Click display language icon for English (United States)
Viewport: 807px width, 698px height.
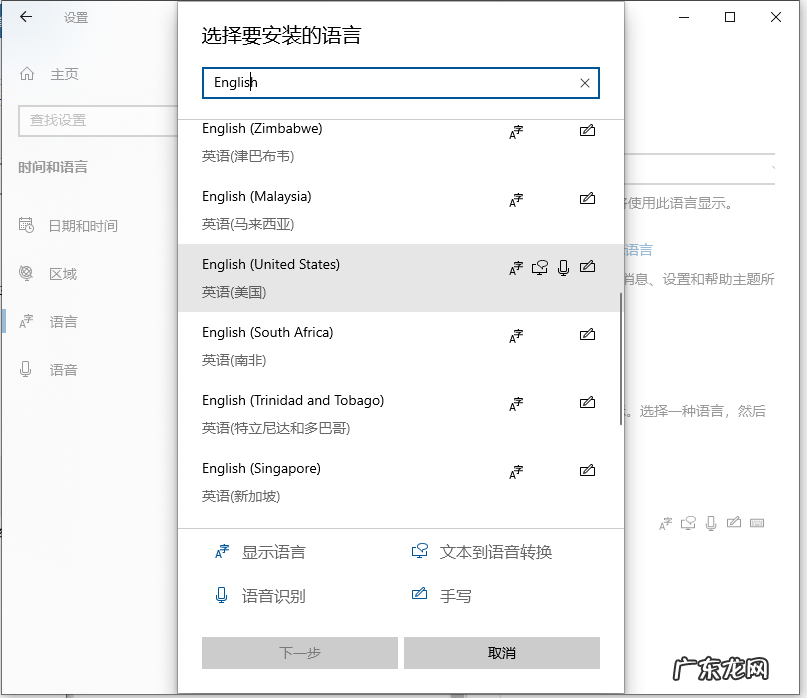[x=515, y=268]
